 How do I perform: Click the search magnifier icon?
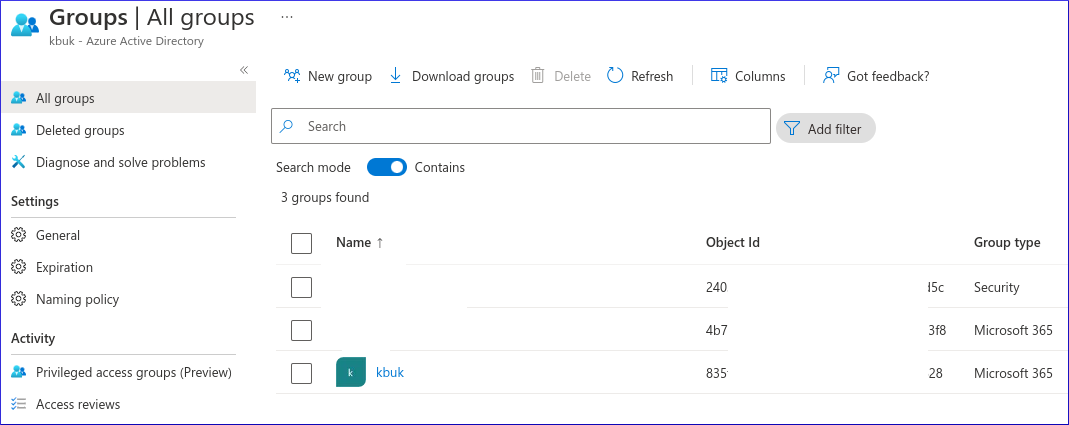pyautogui.click(x=287, y=126)
